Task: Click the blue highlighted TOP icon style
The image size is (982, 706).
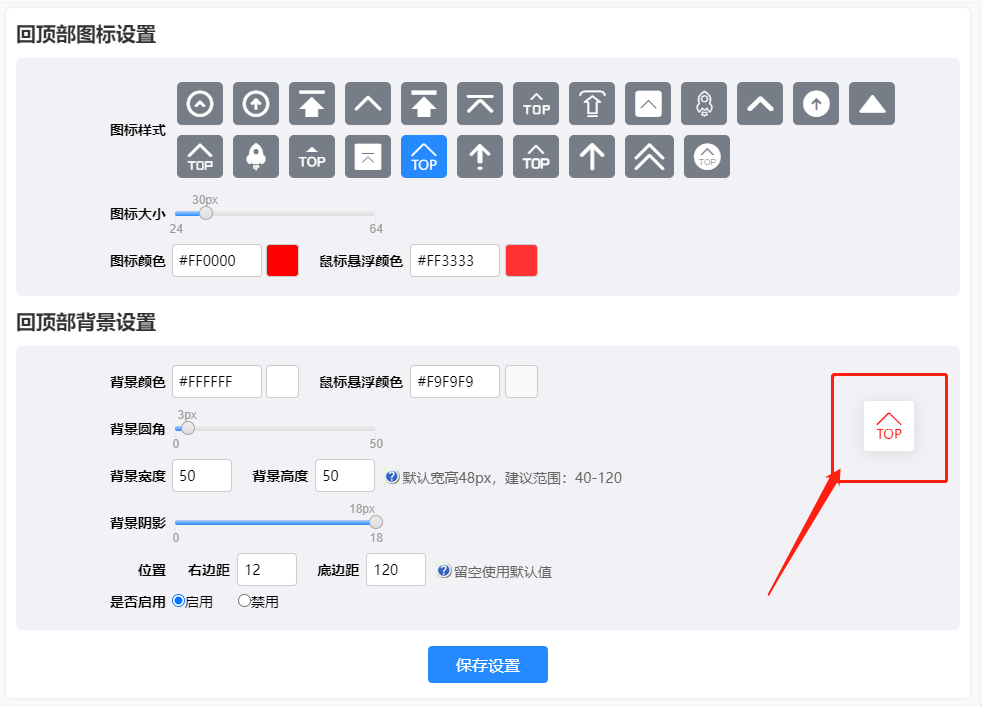Action: [x=424, y=157]
